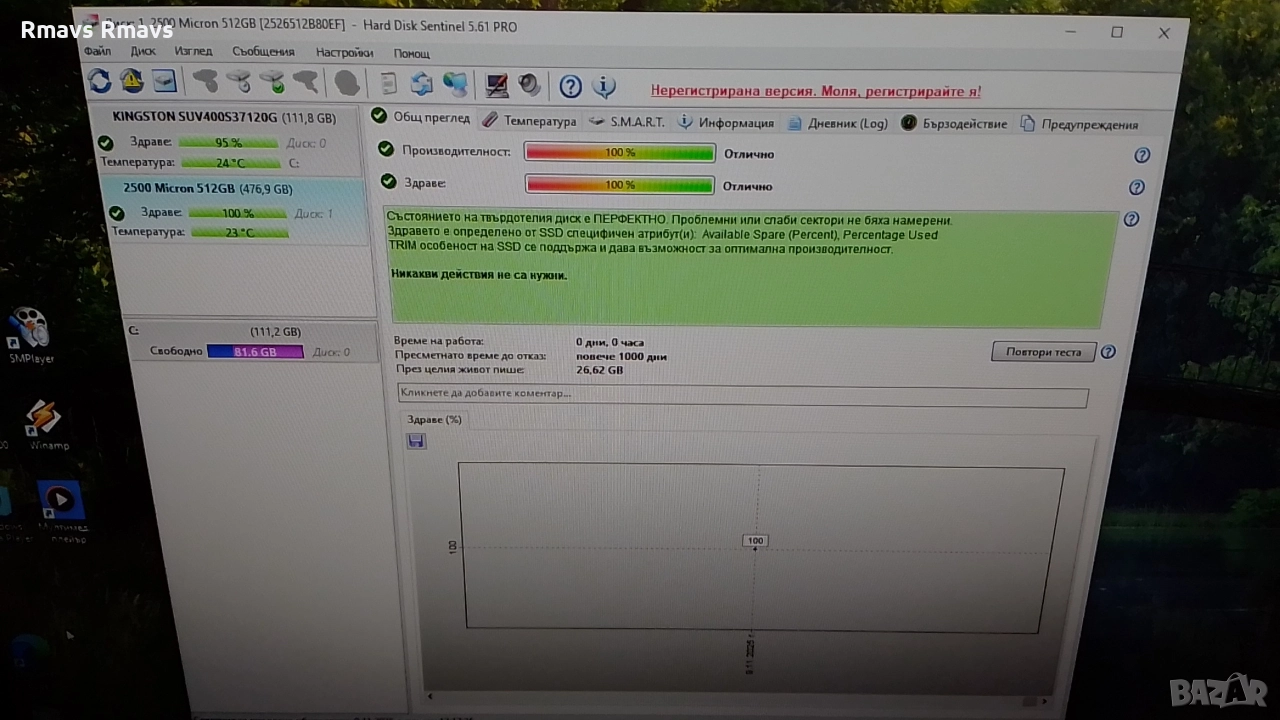Click the greyed disk icon with green checkmark
This screenshot has width=1280, height=720.
tap(272, 83)
